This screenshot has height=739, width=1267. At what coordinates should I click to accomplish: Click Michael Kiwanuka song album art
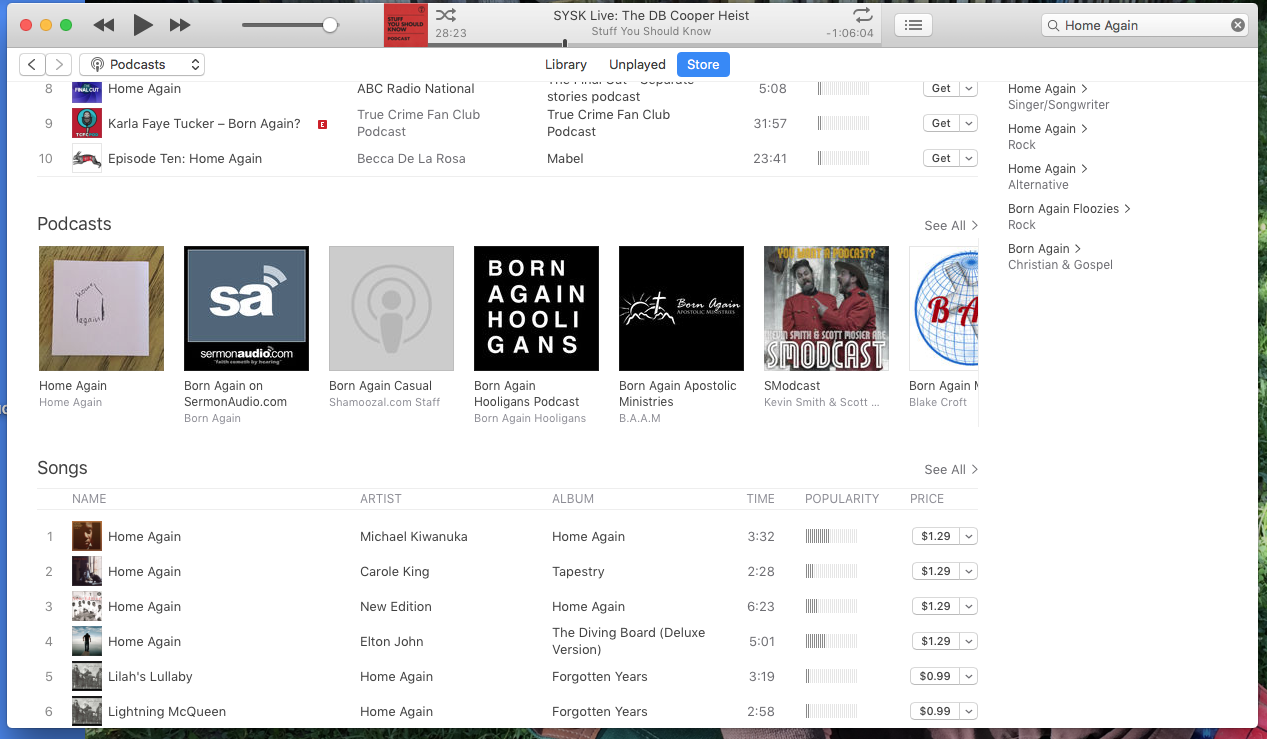coord(87,536)
